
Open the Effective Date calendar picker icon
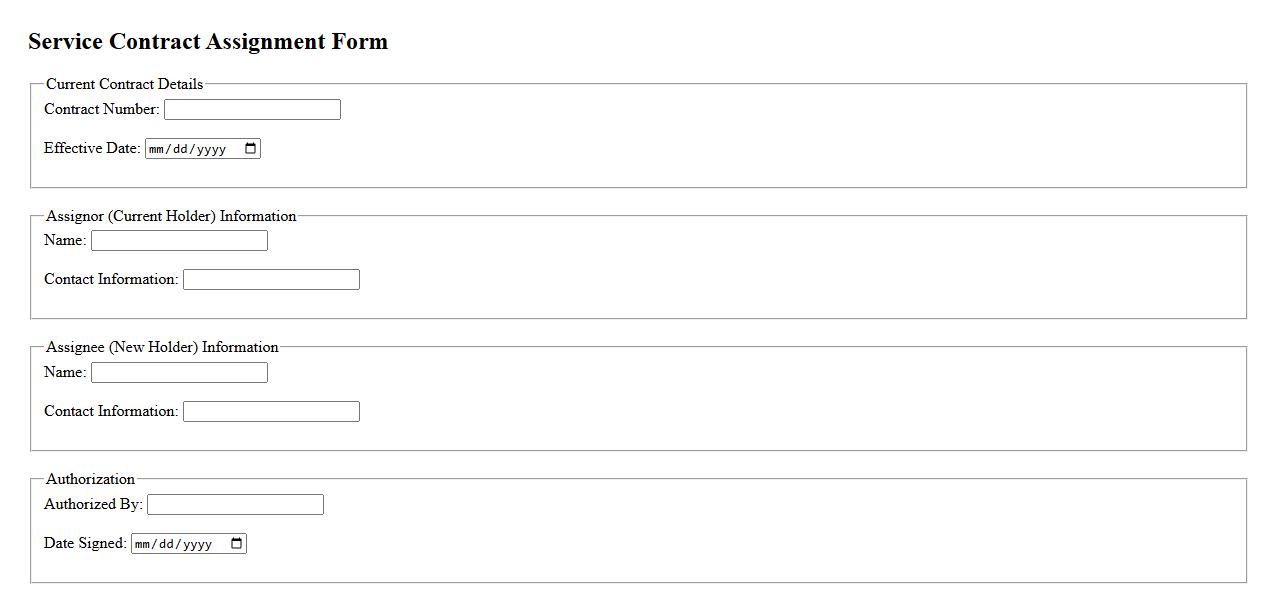[x=250, y=149]
